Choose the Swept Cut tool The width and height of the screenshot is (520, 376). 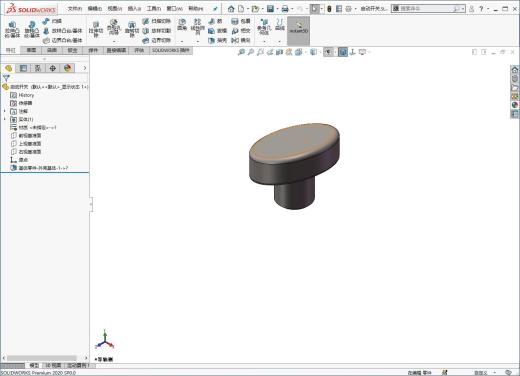click(x=157, y=21)
